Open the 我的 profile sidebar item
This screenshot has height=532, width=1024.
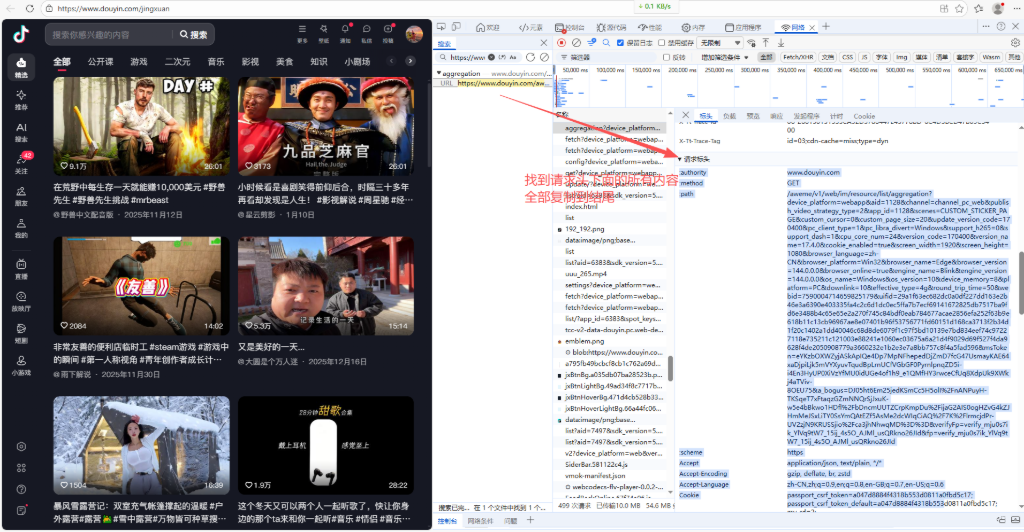coord(21,228)
